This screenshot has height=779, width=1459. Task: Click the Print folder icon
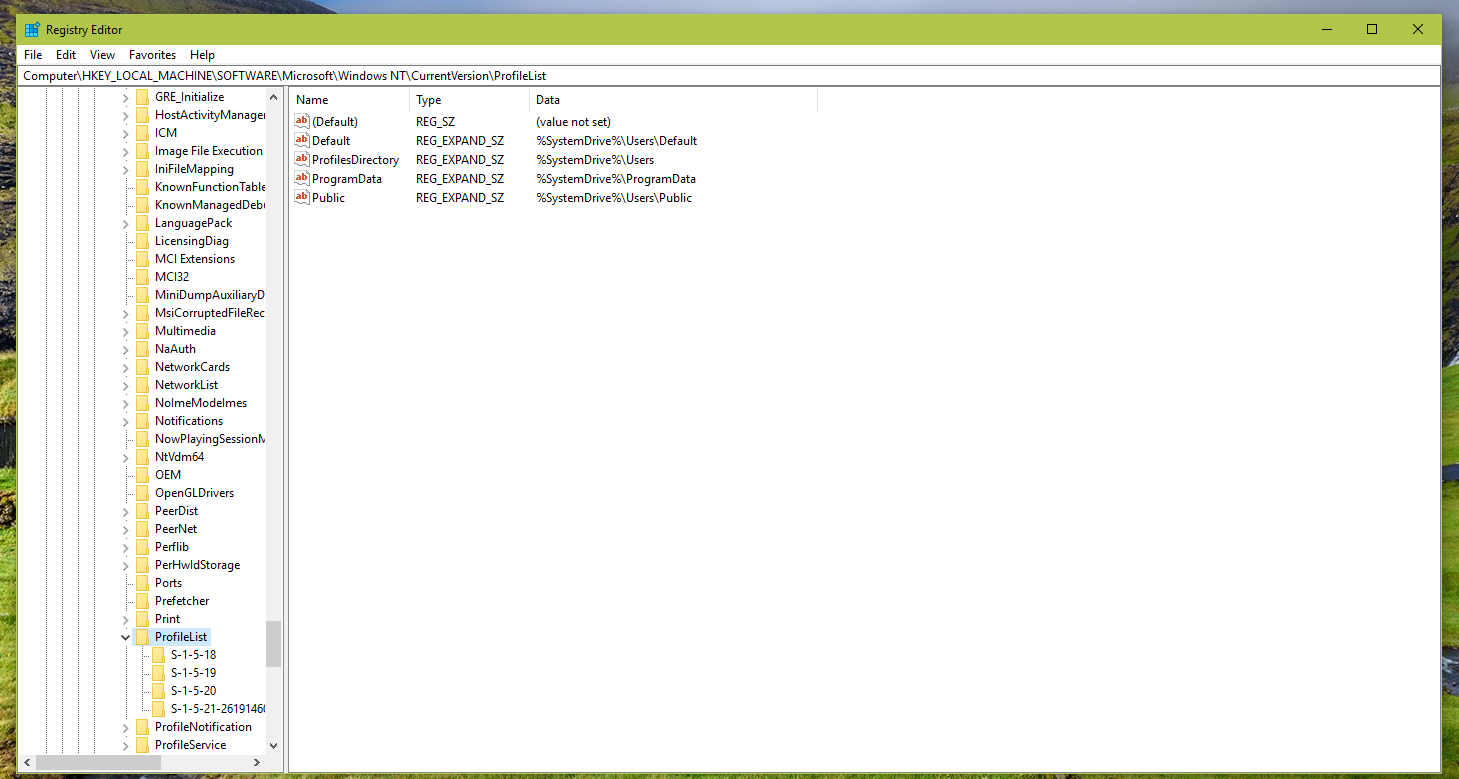(142, 619)
